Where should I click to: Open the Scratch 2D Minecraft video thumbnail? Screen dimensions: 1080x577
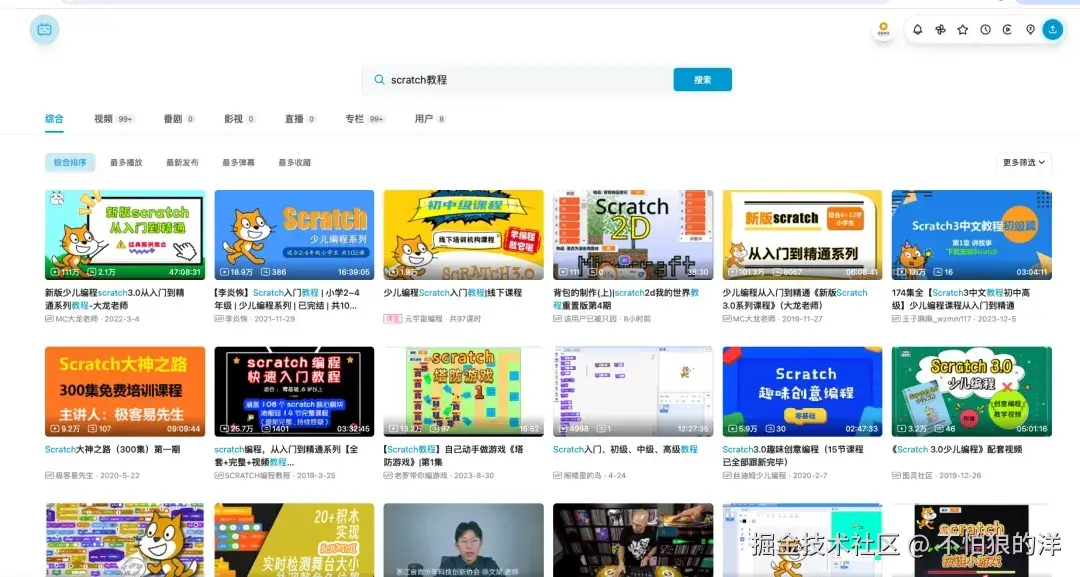[632, 234]
